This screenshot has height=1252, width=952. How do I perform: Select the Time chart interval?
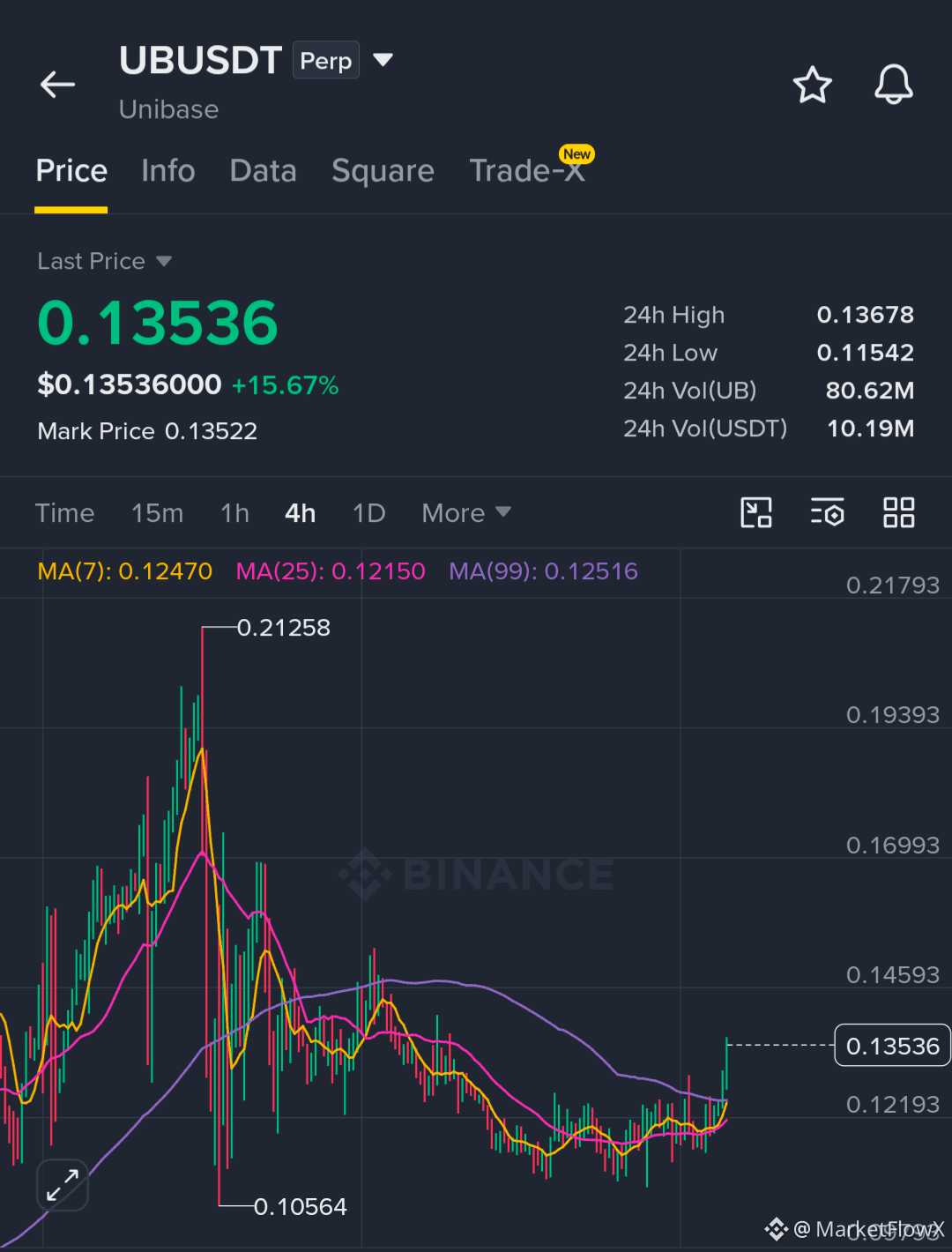click(64, 513)
